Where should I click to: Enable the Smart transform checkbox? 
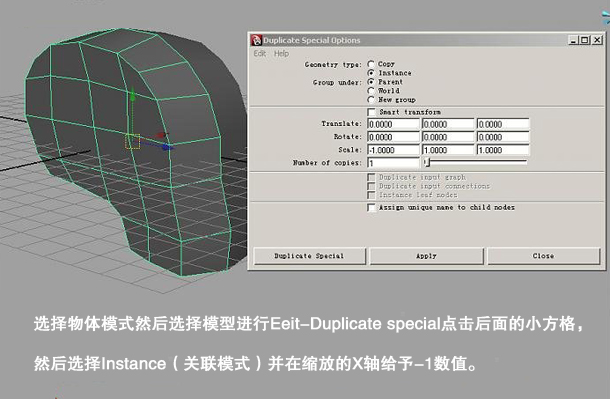coord(372,112)
